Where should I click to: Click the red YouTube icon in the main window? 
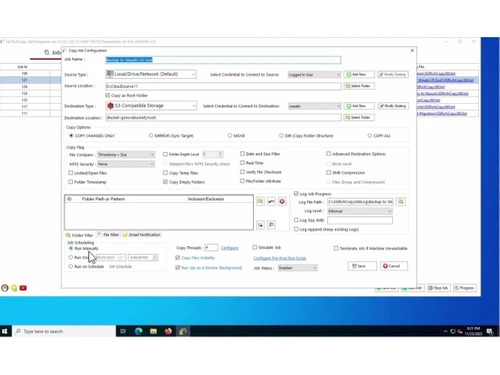coord(23,288)
